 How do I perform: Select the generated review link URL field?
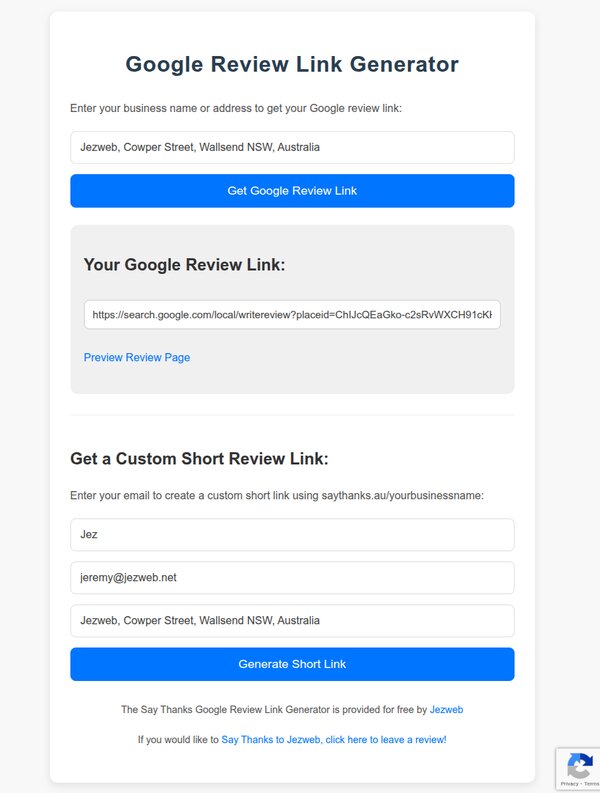click(x=292, y=314)
